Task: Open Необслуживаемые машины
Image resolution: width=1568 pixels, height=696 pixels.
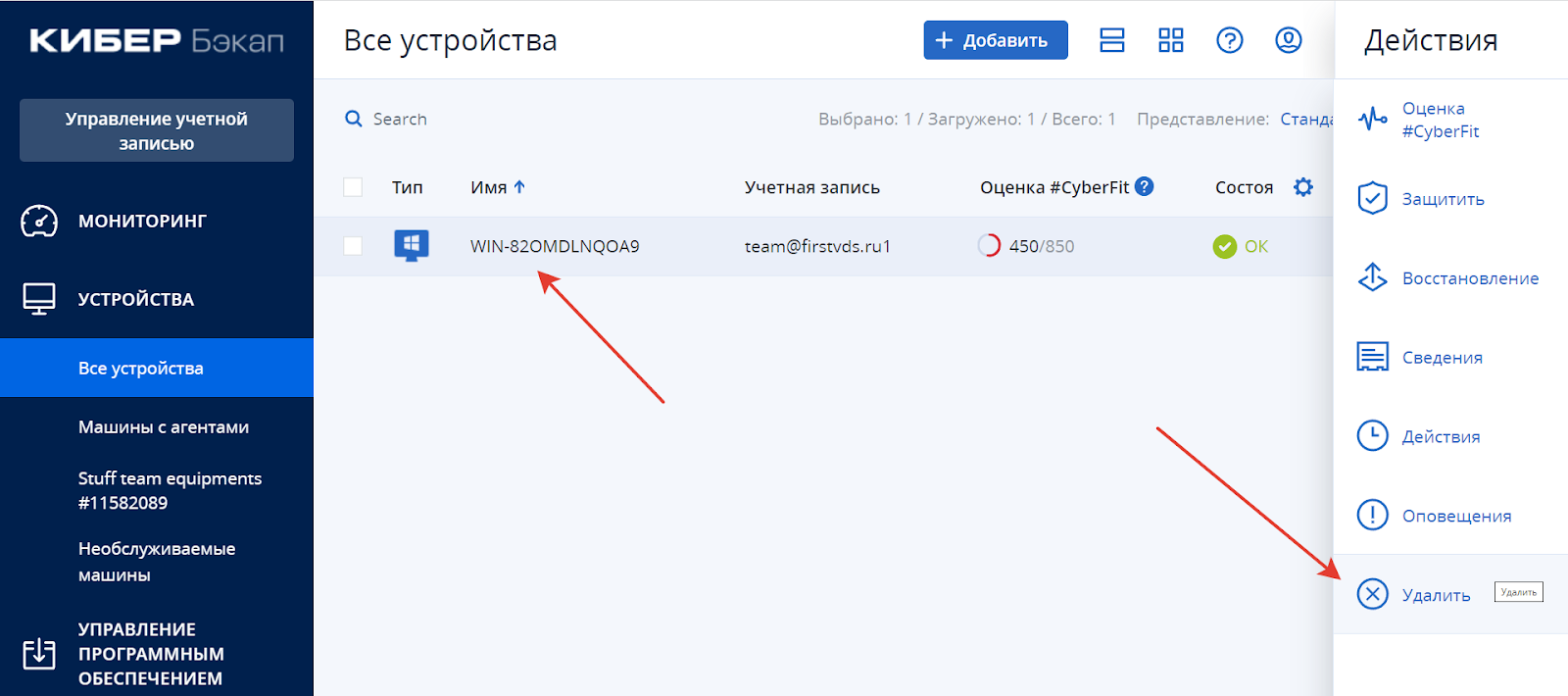Action: coord(157,562)
